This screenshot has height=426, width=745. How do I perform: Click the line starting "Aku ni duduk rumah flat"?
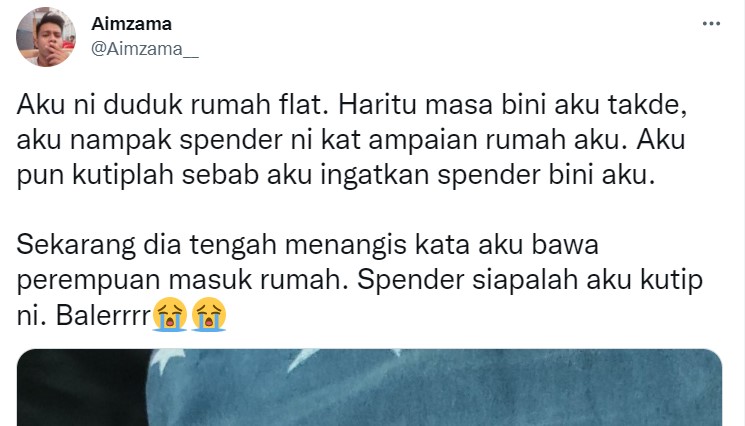352,104
